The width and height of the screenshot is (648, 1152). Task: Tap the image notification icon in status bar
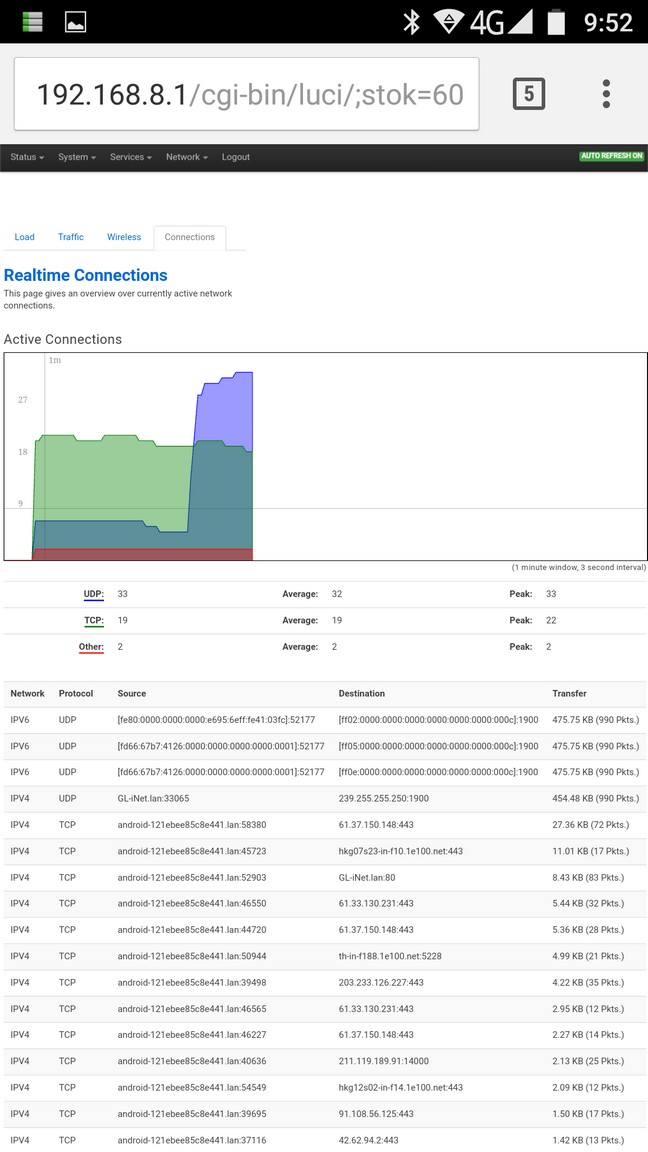[76, 22]
